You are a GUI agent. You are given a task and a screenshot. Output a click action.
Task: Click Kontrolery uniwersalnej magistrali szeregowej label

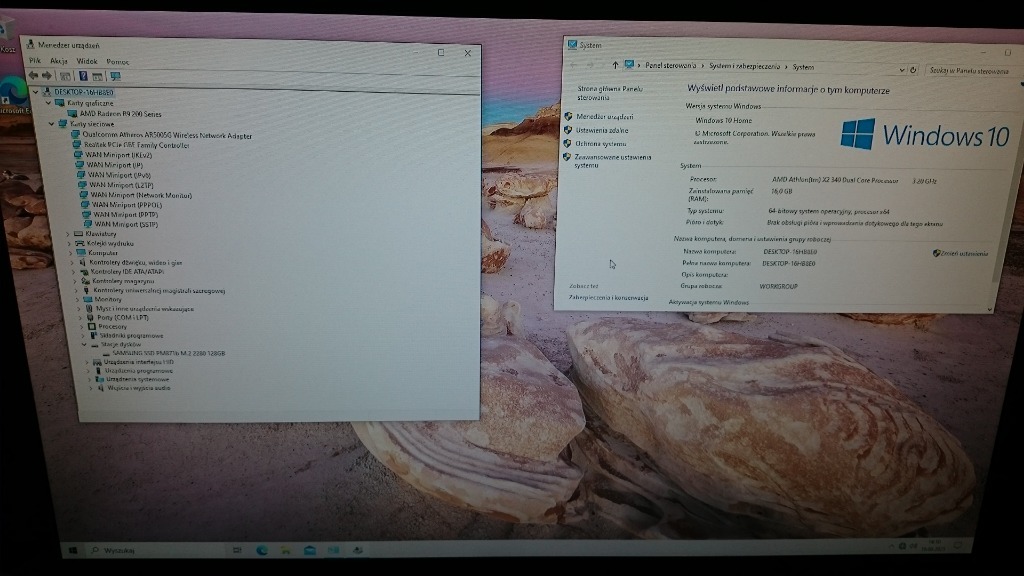point(159,291)
